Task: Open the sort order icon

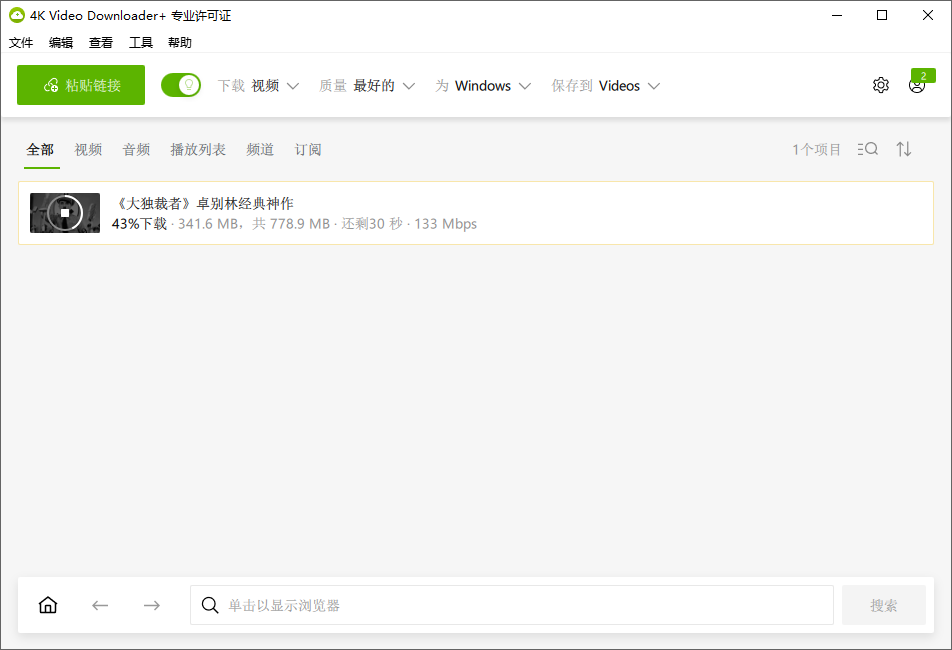Action: (x=903, y=148)
